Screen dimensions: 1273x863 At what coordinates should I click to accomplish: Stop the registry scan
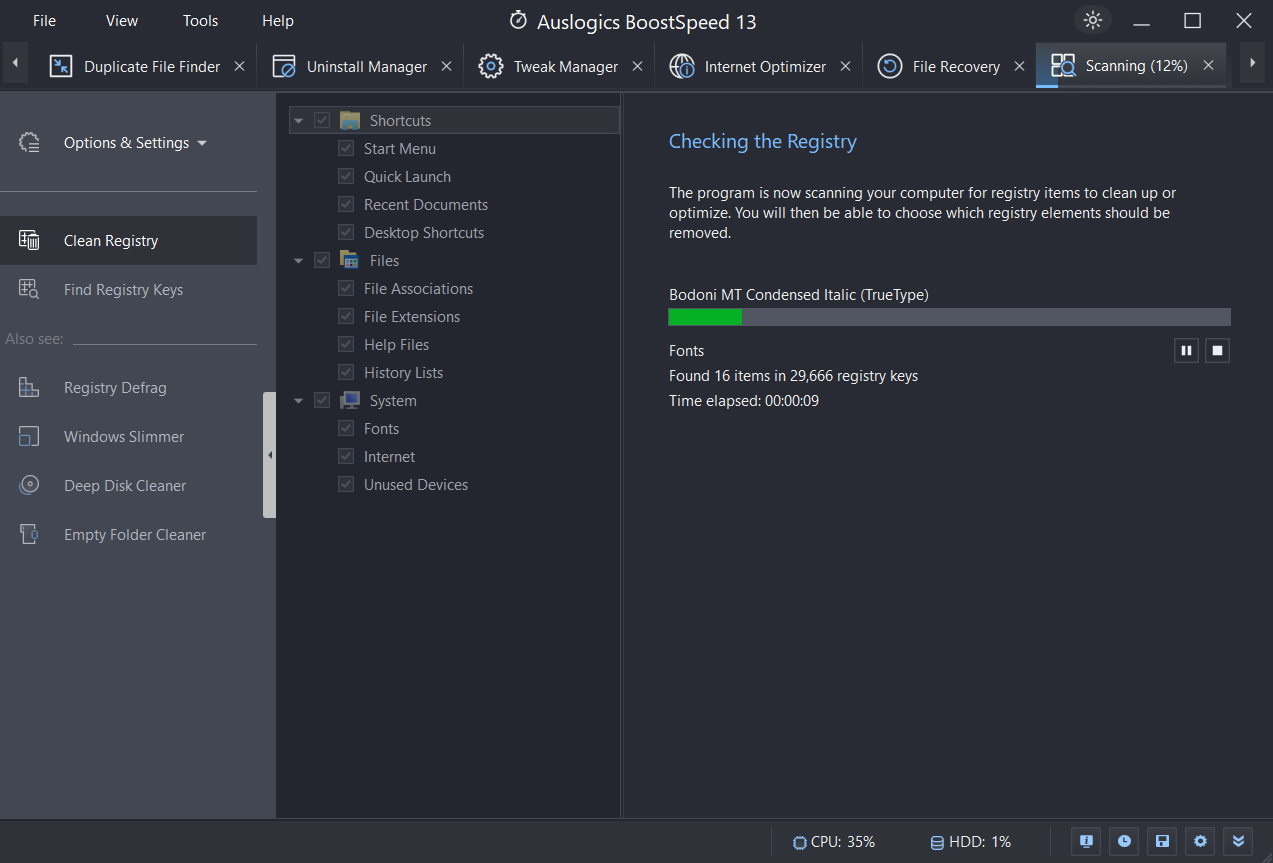coord(1217,350)
